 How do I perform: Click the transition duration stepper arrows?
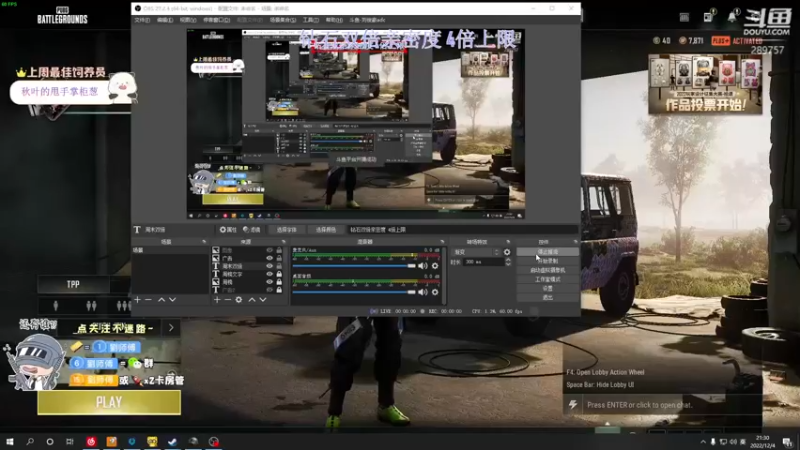click(x=508, y=262)
